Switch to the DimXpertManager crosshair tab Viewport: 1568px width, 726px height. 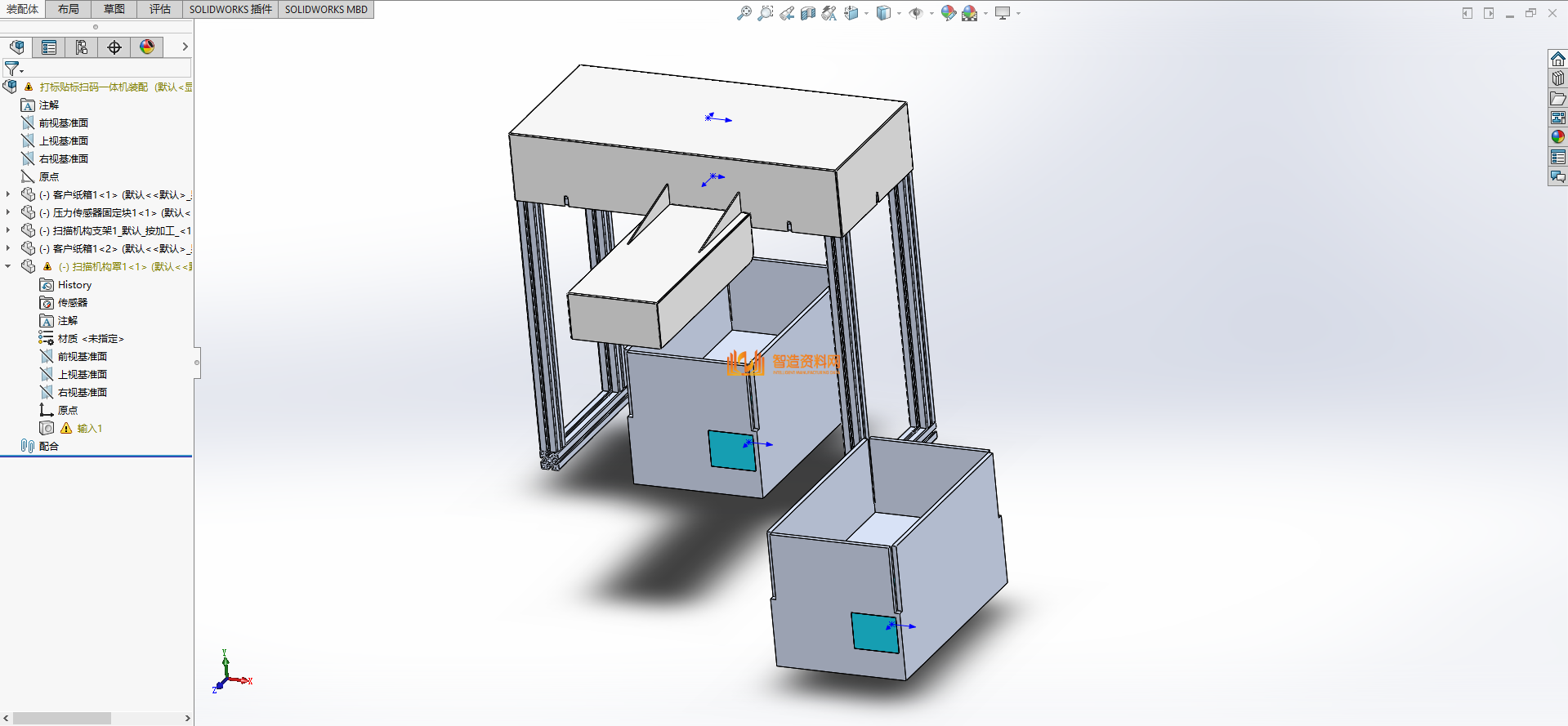point(114,47)
